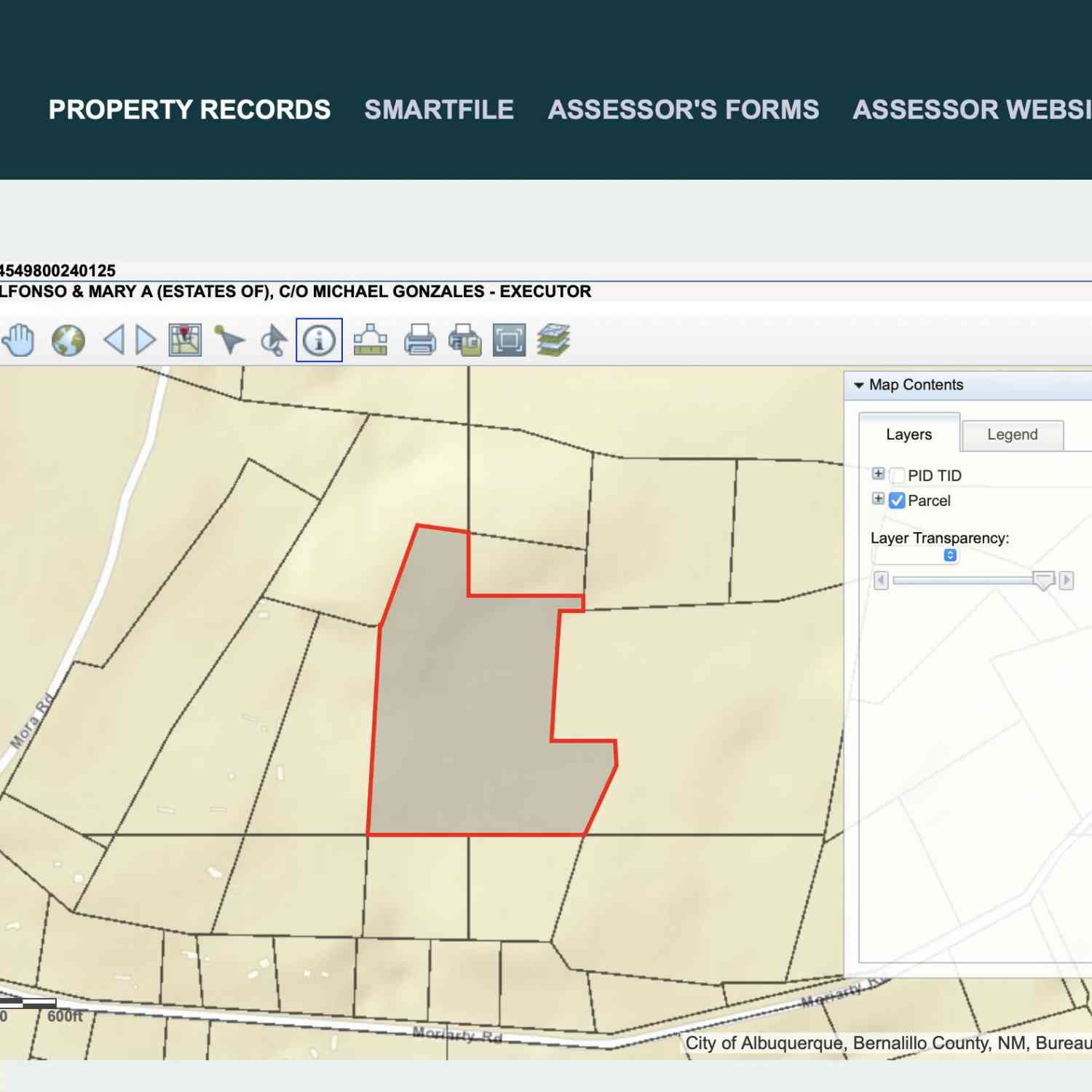Open ASSESSOR WEBSITE menu item
The height and width of the screenshot is (1092, 1092).
[972, 110]
